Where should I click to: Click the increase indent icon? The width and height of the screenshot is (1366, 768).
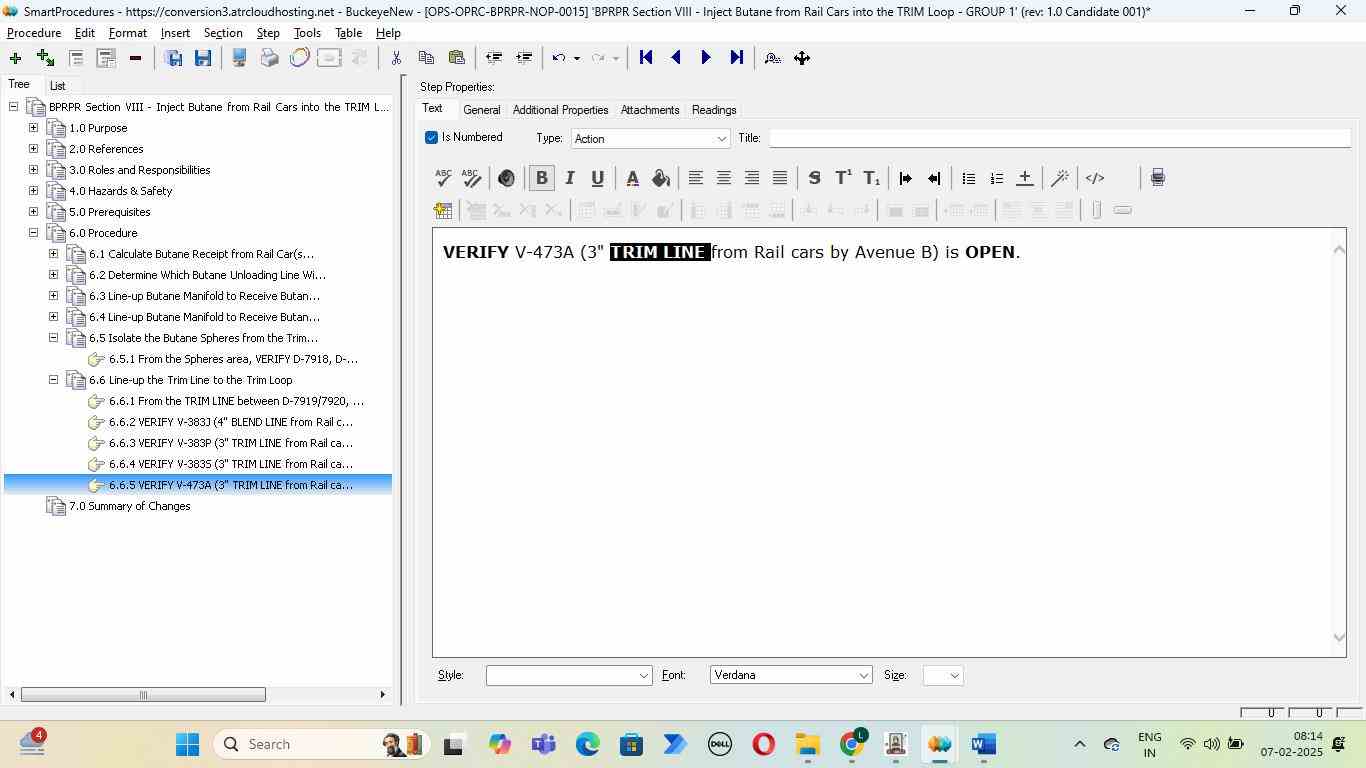(905, 178)
